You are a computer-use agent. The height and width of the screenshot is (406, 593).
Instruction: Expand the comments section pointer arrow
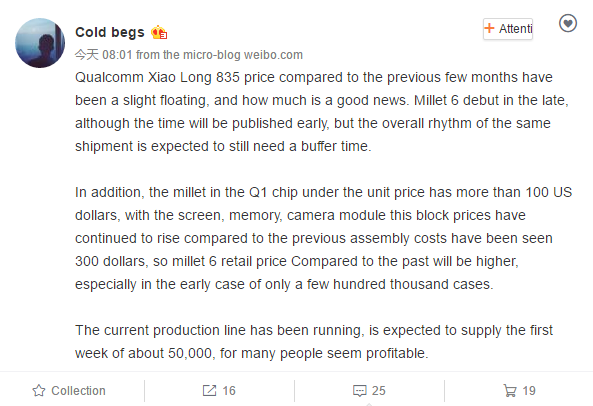[x=369, y=404]
